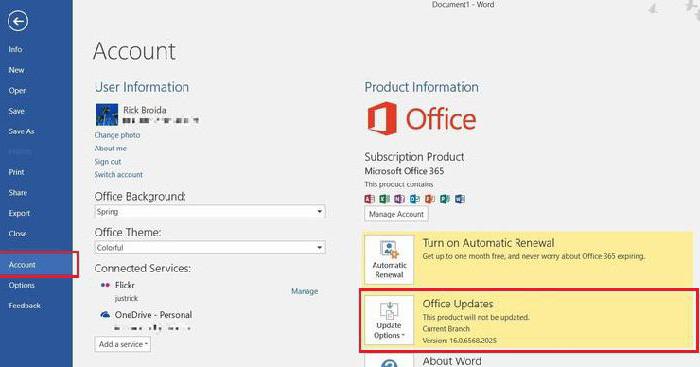
Task: Click the Turn on Automatic Renewal heading
Action: (x=488, y=243)
